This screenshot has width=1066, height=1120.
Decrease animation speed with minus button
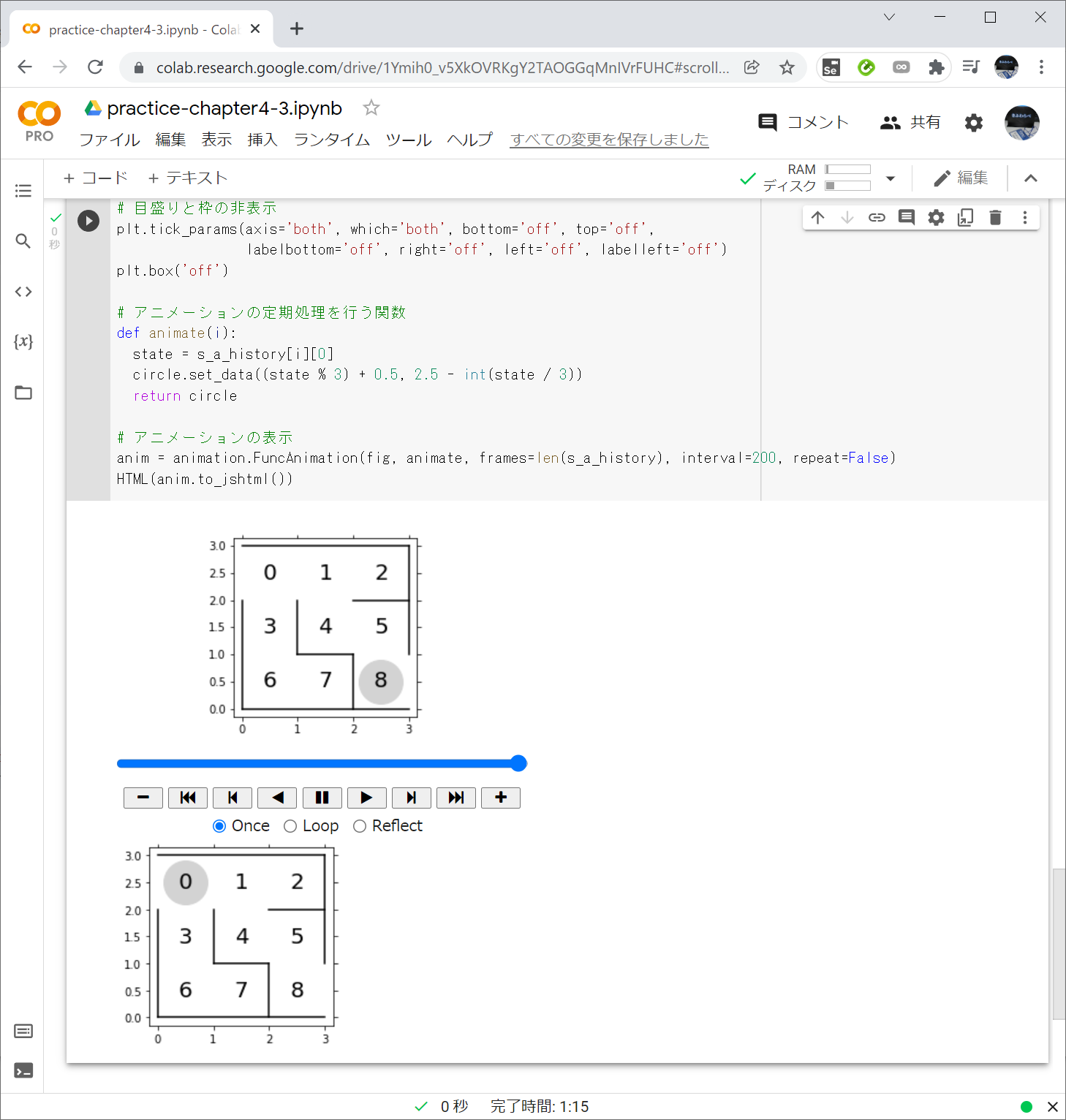click(x=143, y=798)
